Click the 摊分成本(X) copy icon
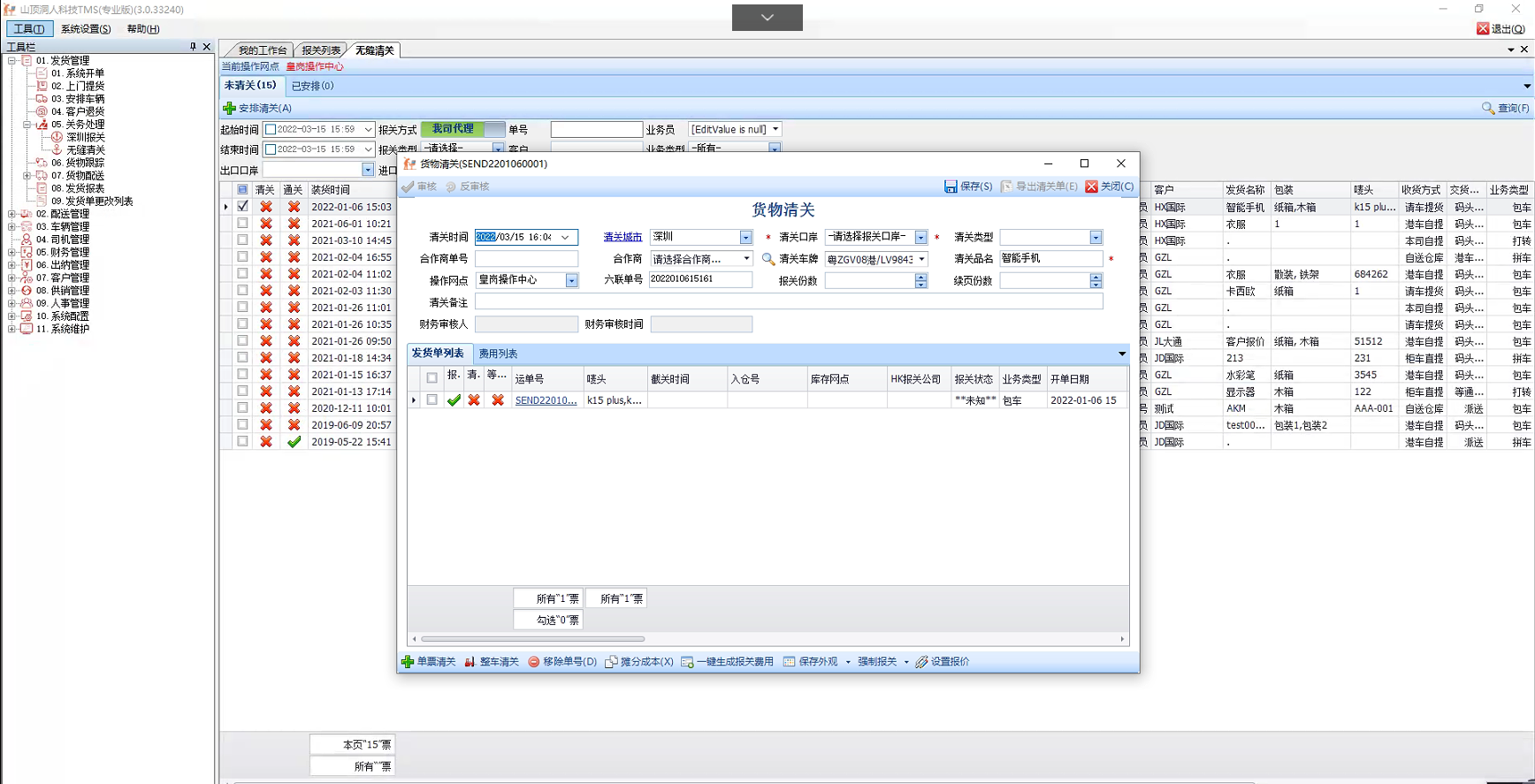1535x784 pixels. click(611, 662)
